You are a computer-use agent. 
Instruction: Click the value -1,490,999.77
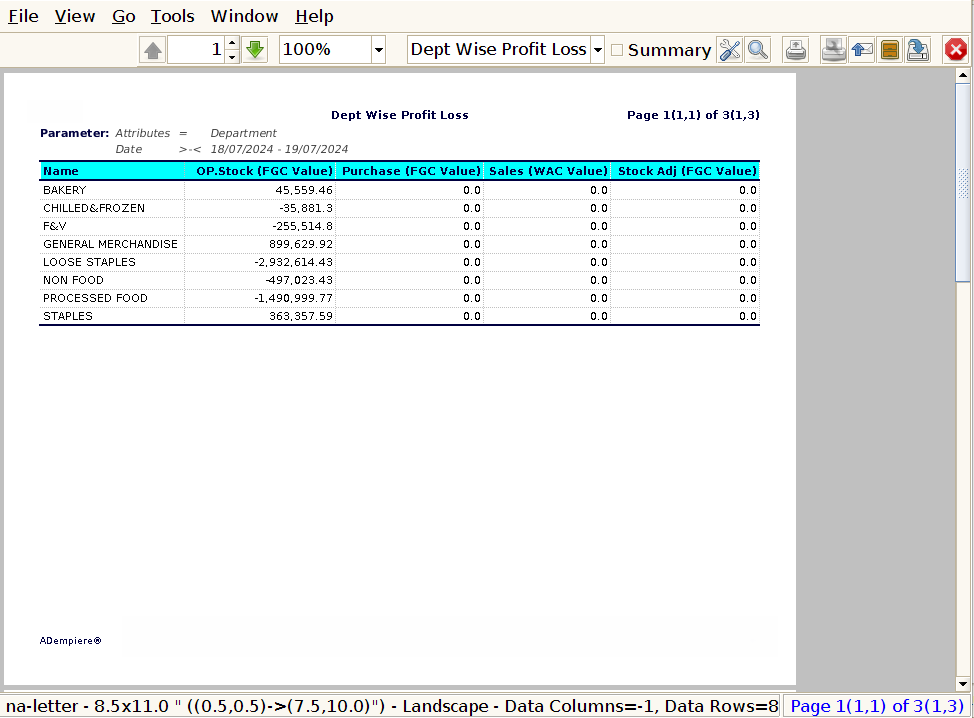[x=293, y=298]
